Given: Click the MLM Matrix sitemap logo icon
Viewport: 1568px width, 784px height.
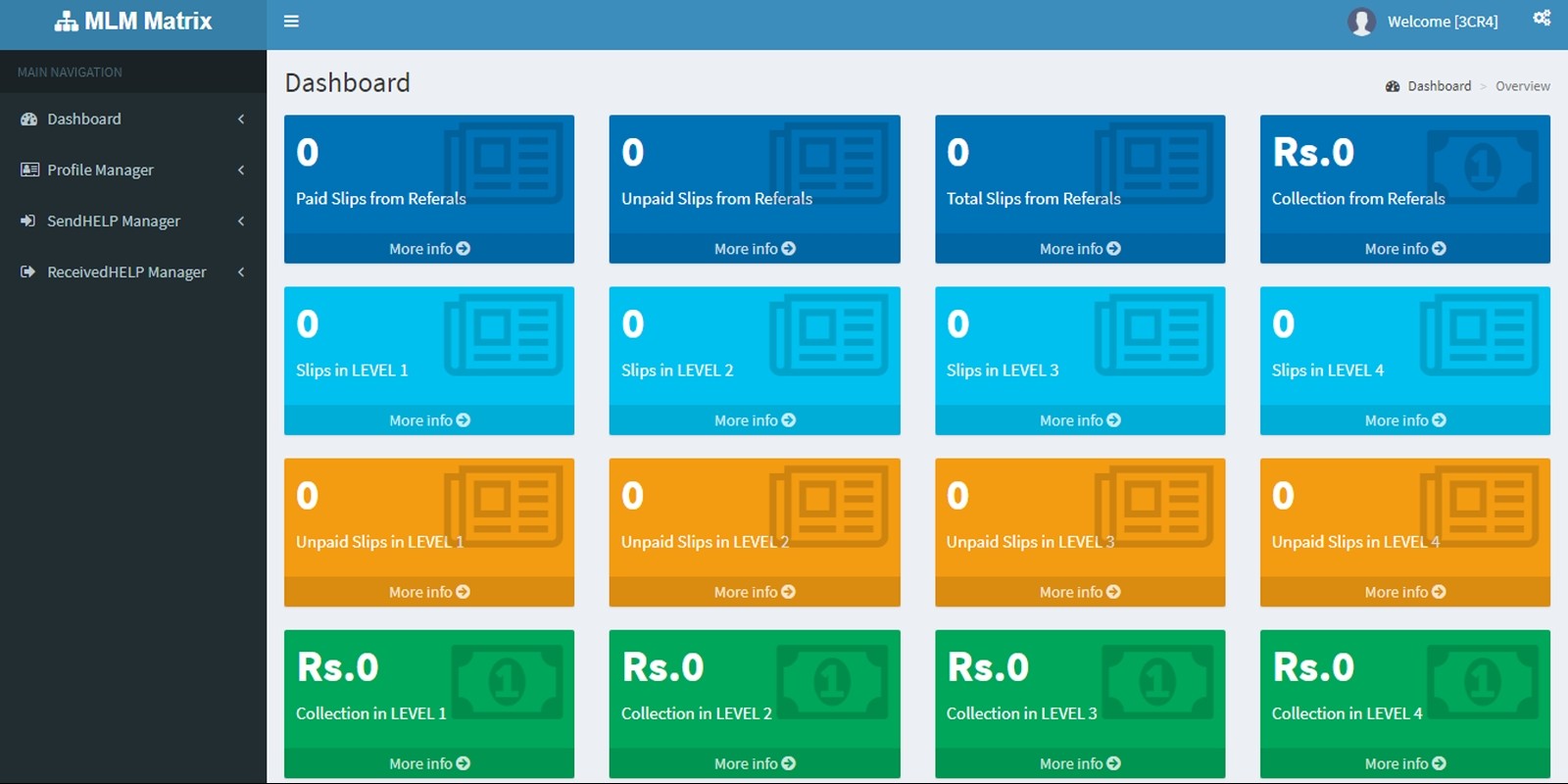Looking at the screenshot, I should (x=66, y=22).
